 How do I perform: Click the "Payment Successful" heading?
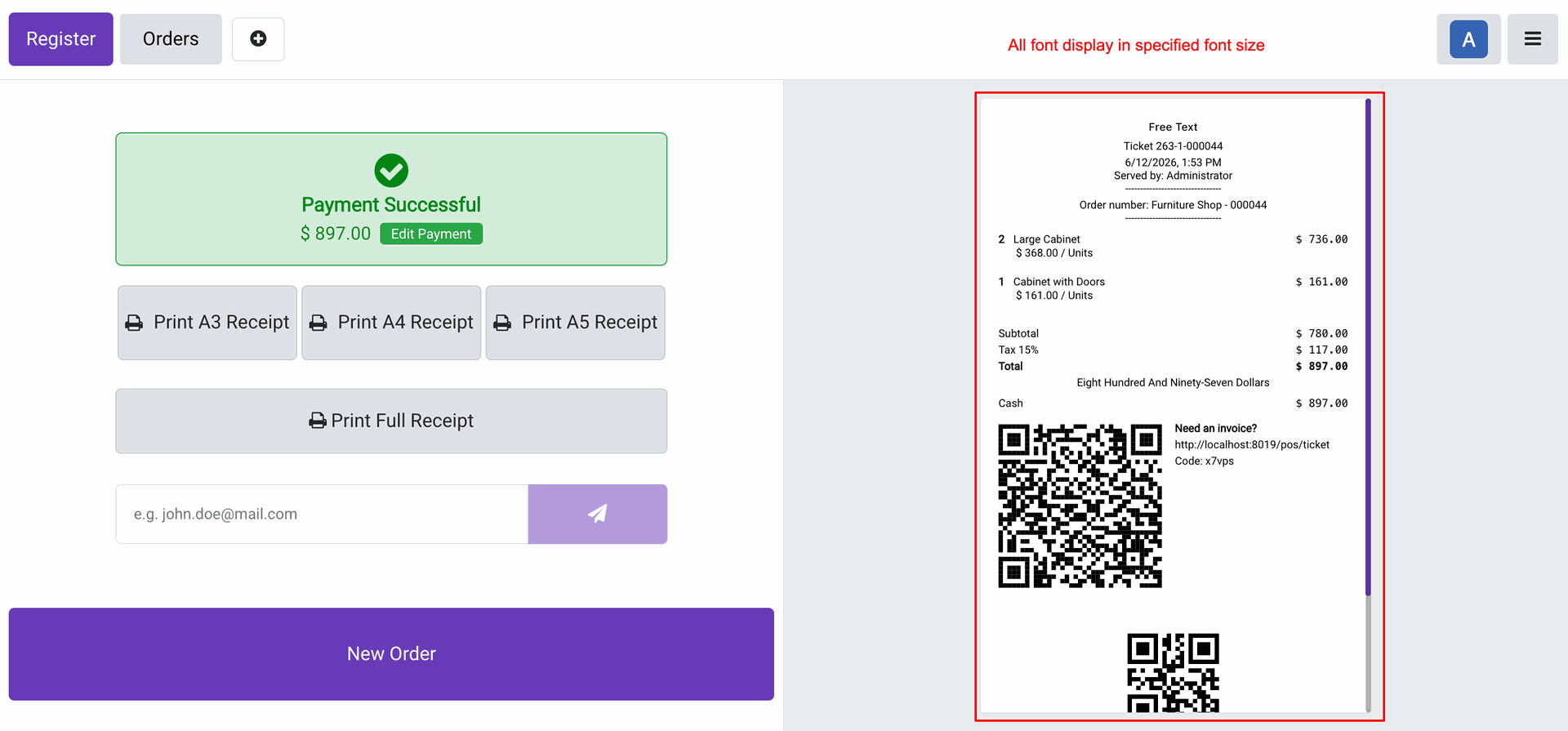[391, 205]
